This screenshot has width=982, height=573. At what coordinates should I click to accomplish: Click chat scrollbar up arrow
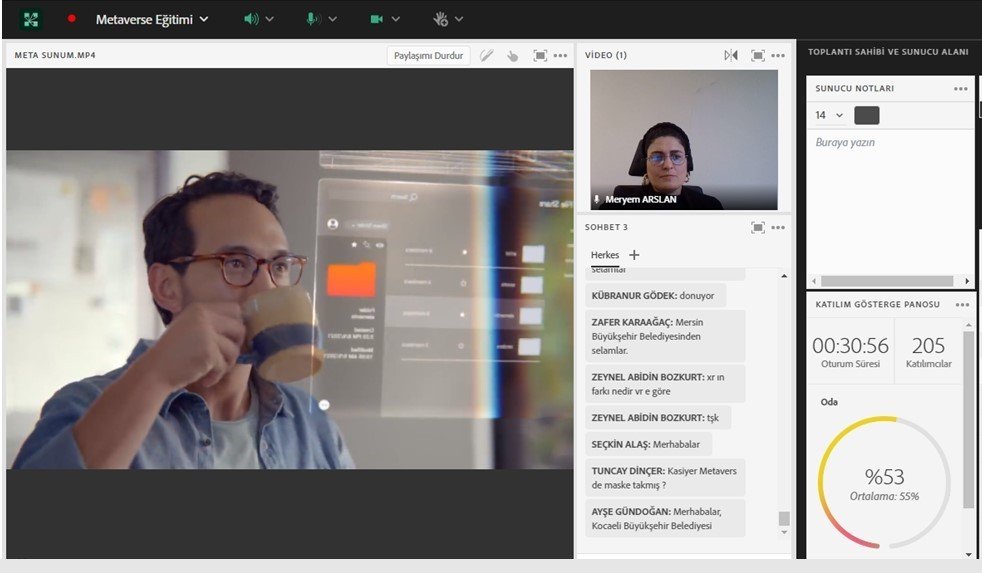click(784, 276)
